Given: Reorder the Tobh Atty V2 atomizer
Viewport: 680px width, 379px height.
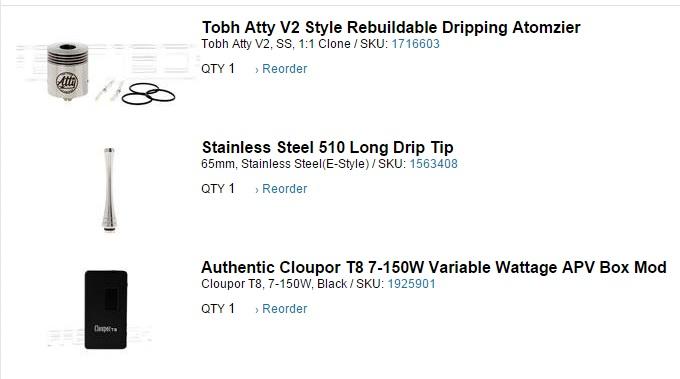Looking at the screenshot, I should tap(281, 69).
